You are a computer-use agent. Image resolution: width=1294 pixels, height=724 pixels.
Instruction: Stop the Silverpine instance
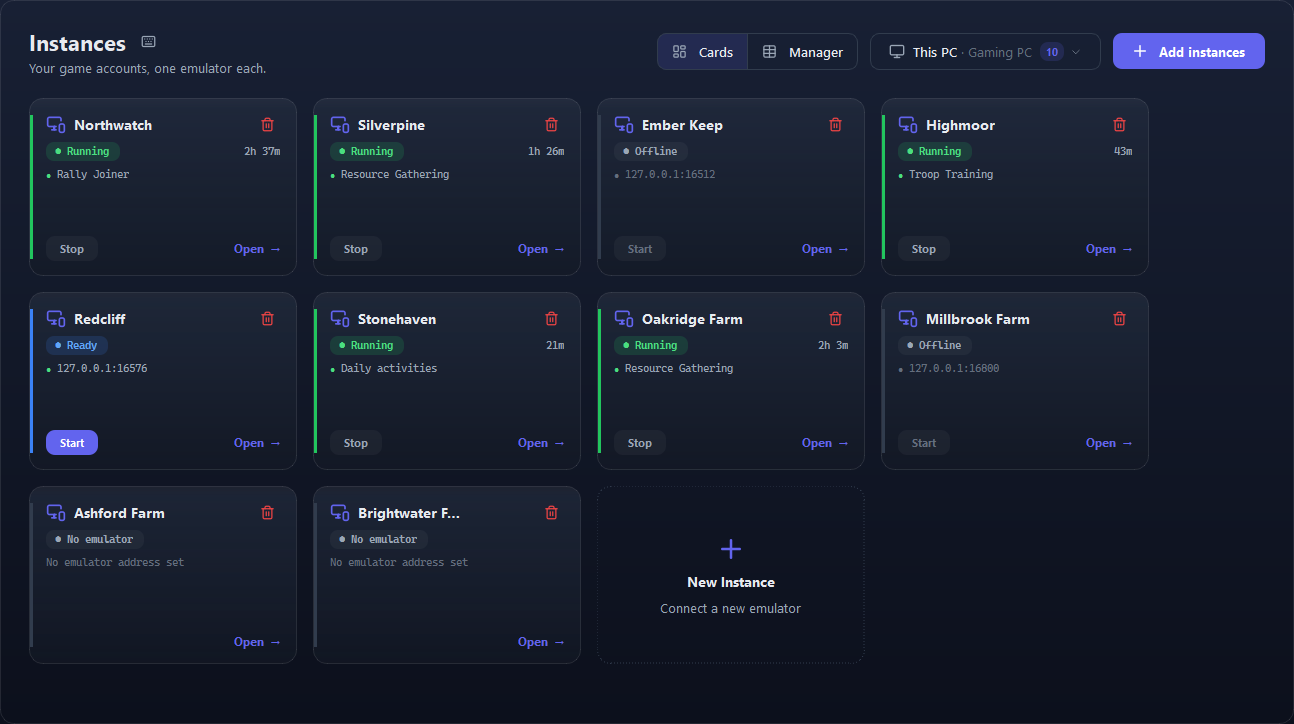coord(356,249)
